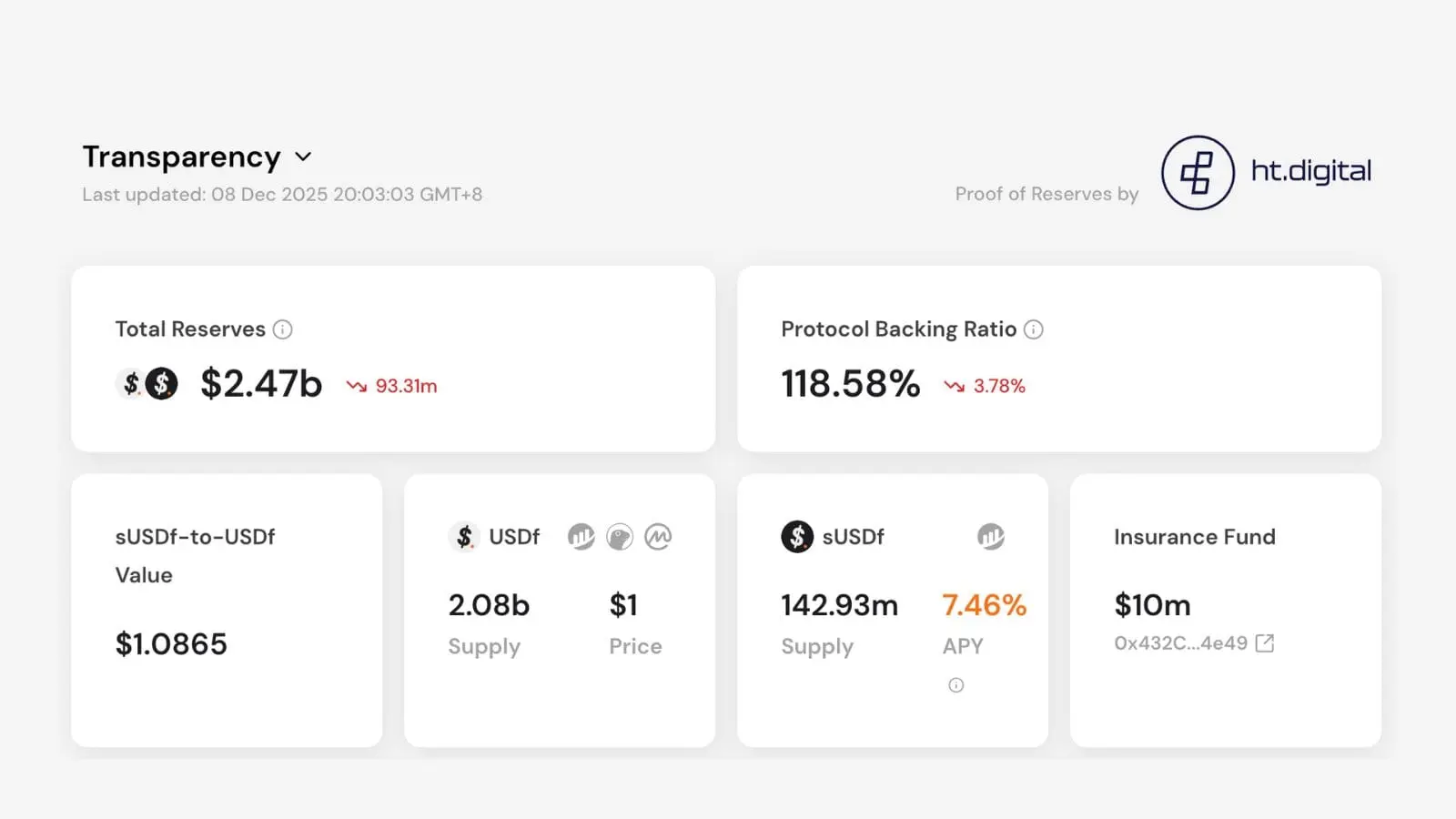1456x819 pixels.
Task: Click the Last updated timestamp text
Action: pos(282,195)
